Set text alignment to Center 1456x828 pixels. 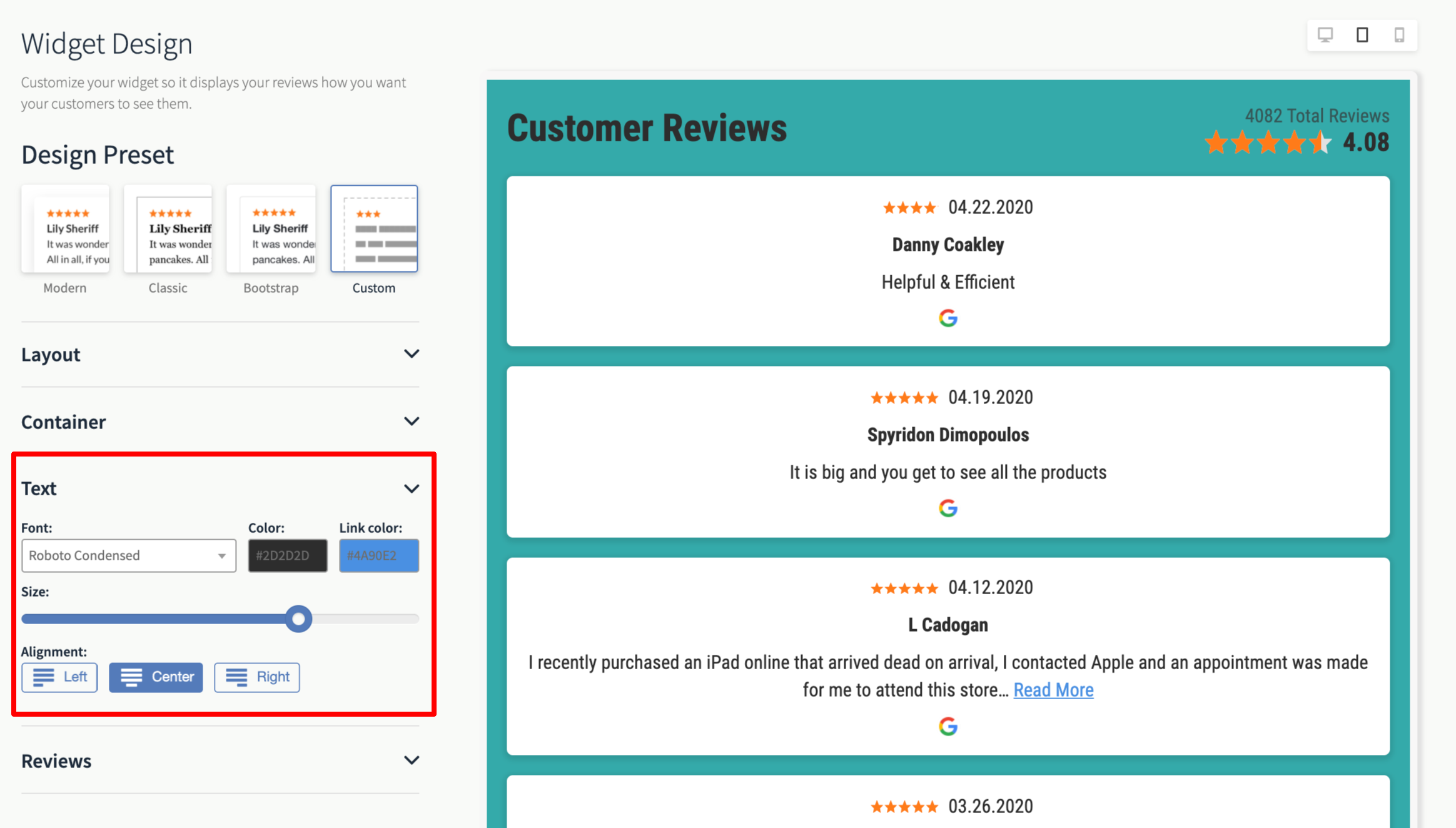tap(156, 677)
